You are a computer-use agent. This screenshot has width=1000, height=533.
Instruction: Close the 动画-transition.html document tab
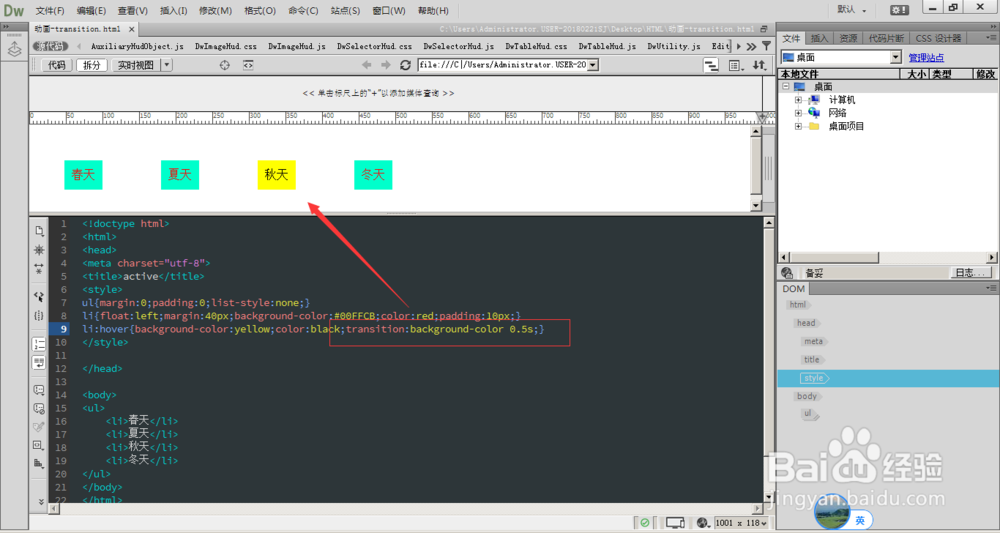click(131, 29)
